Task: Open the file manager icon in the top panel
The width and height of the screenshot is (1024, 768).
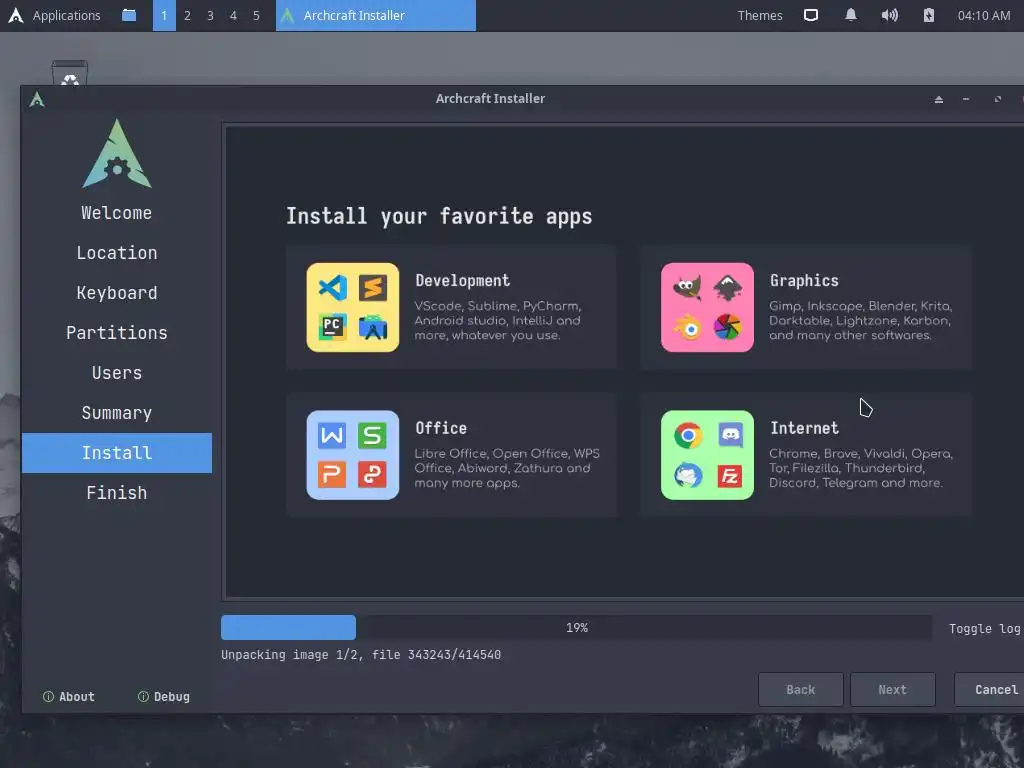Action: [129, 15]
